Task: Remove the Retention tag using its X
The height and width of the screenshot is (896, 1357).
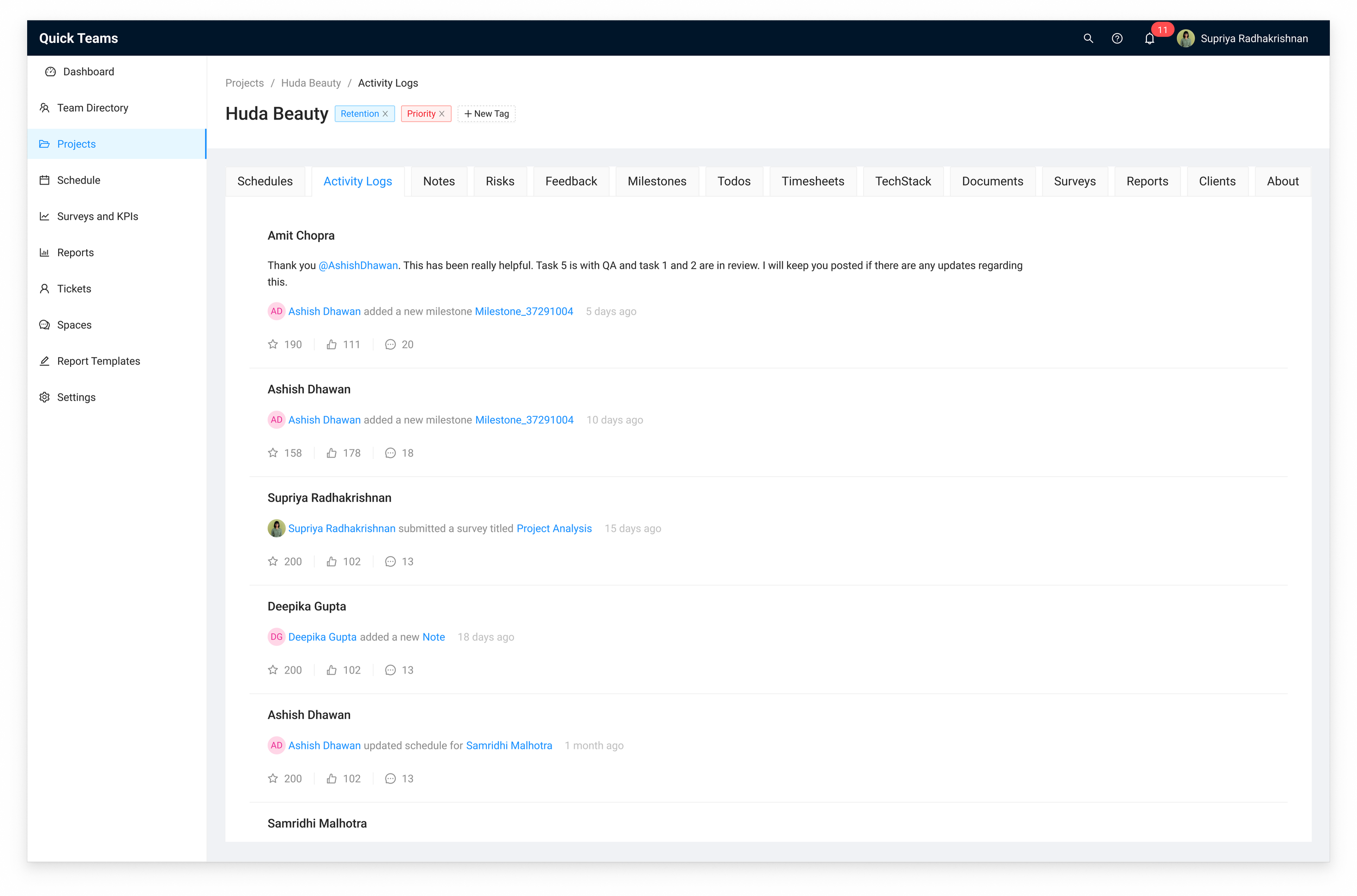Action: (386, 114)
